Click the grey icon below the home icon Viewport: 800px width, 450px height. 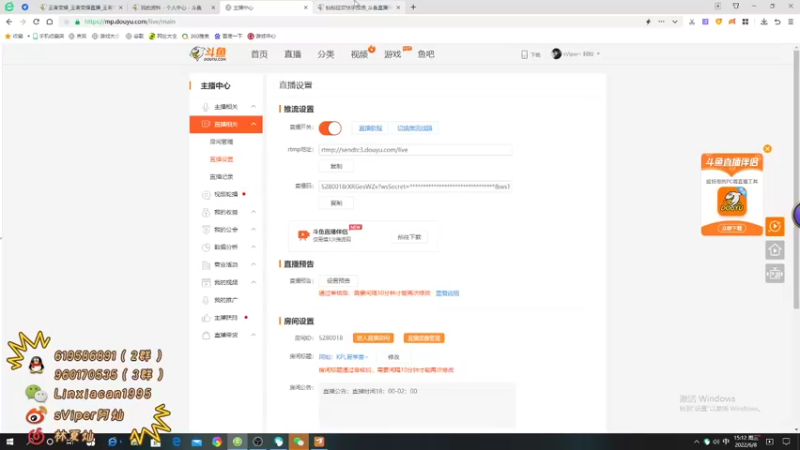(x=775, y=274)
